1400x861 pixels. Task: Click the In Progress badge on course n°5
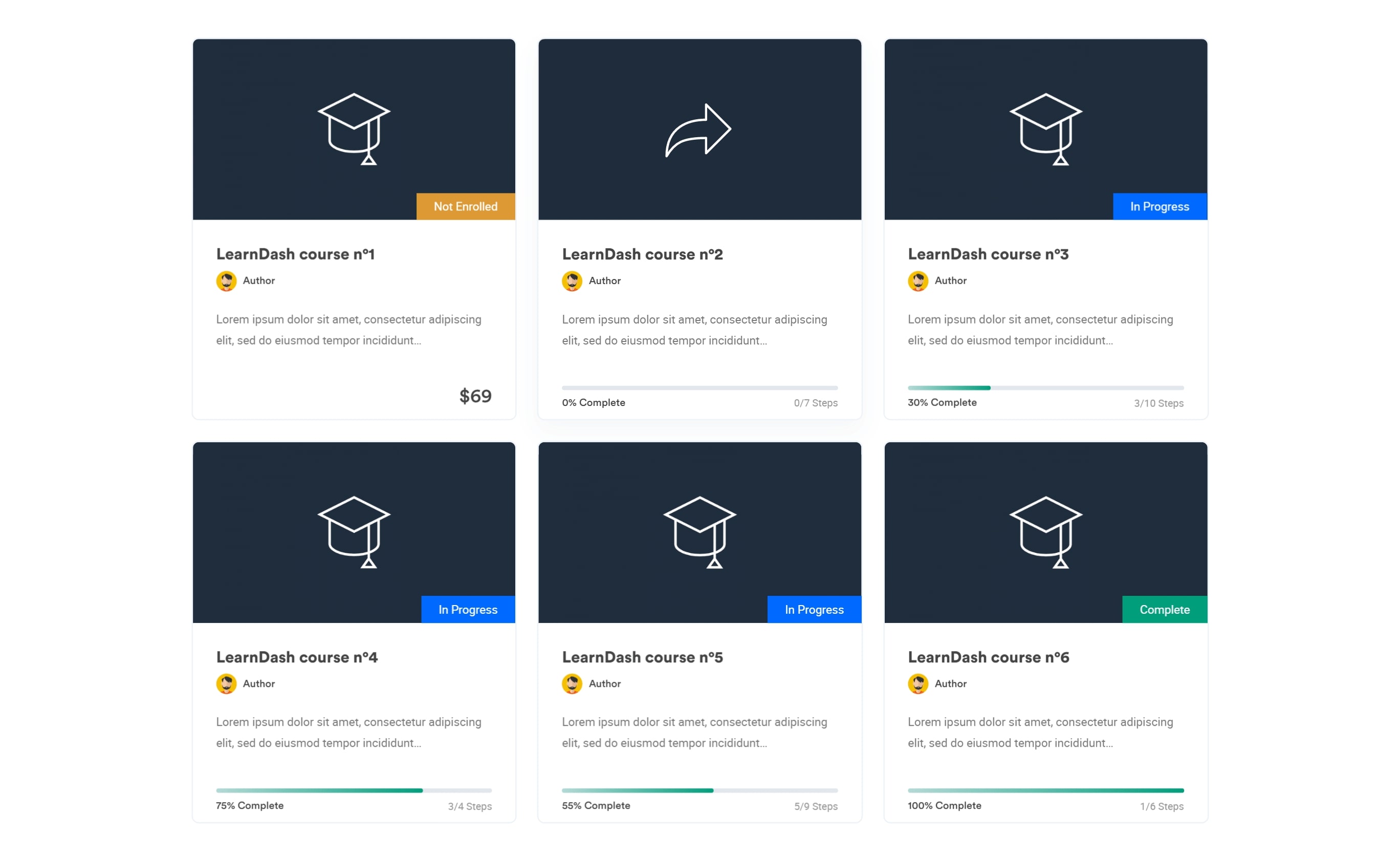tap(815, 609)
